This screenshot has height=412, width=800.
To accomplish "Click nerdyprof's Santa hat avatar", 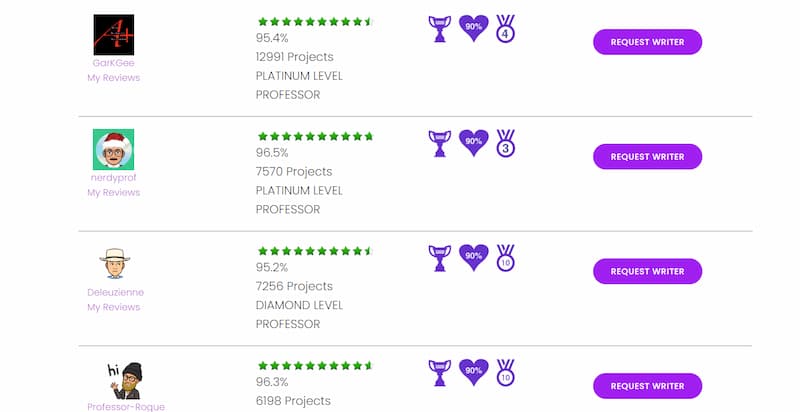I will [x=113, y=149].
